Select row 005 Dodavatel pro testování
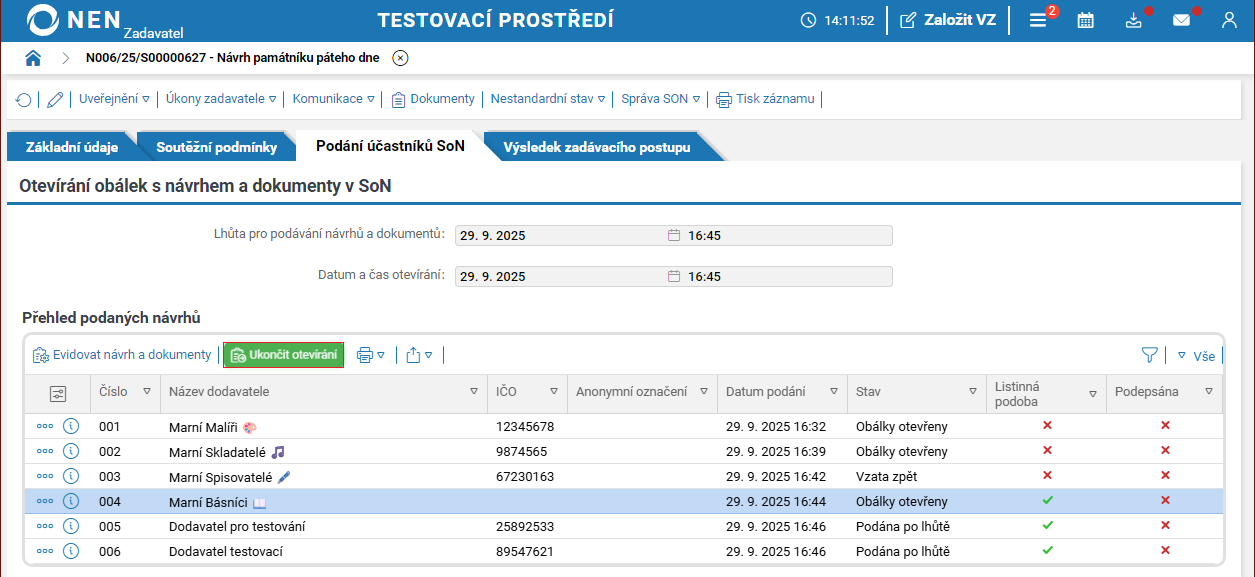The width and height of the screenshot is (1255, 577). 237,526
